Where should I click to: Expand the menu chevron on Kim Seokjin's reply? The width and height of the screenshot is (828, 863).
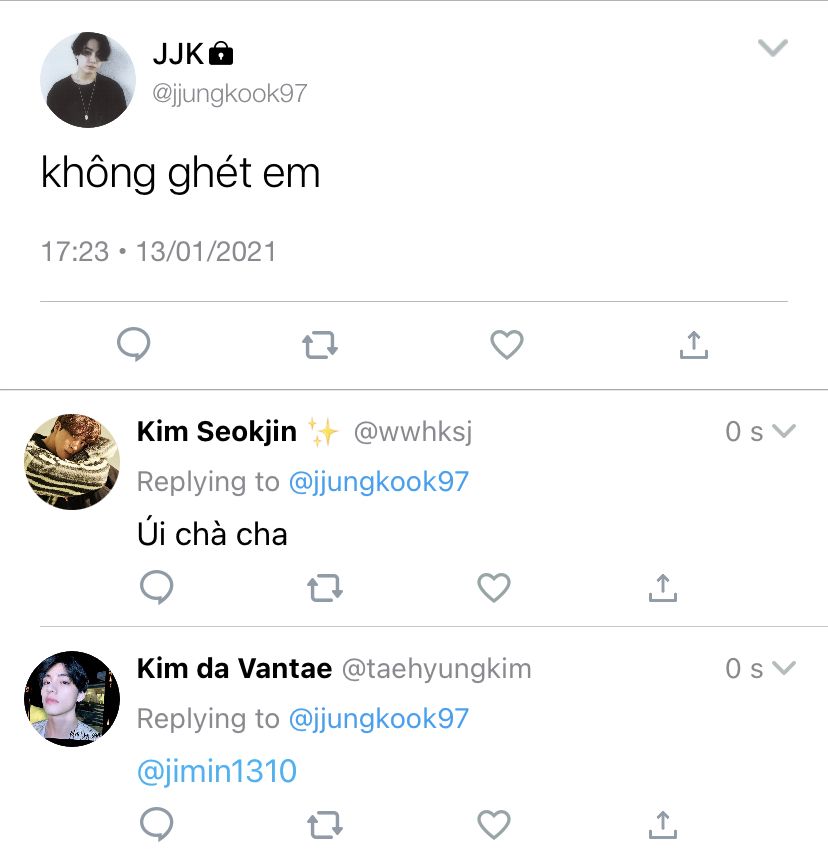tap(784, 430)
